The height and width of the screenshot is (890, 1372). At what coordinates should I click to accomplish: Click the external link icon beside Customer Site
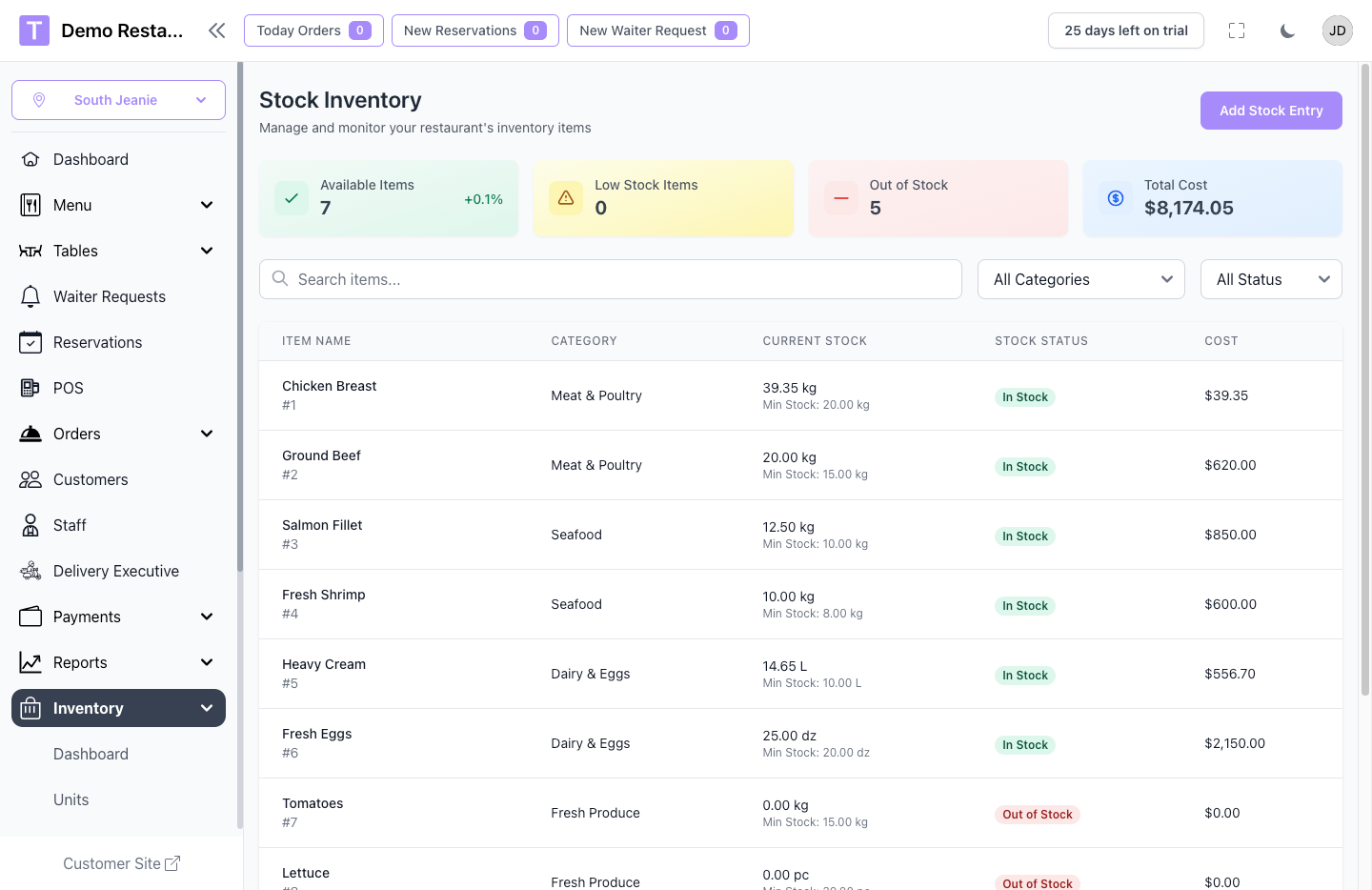[172, 863]
